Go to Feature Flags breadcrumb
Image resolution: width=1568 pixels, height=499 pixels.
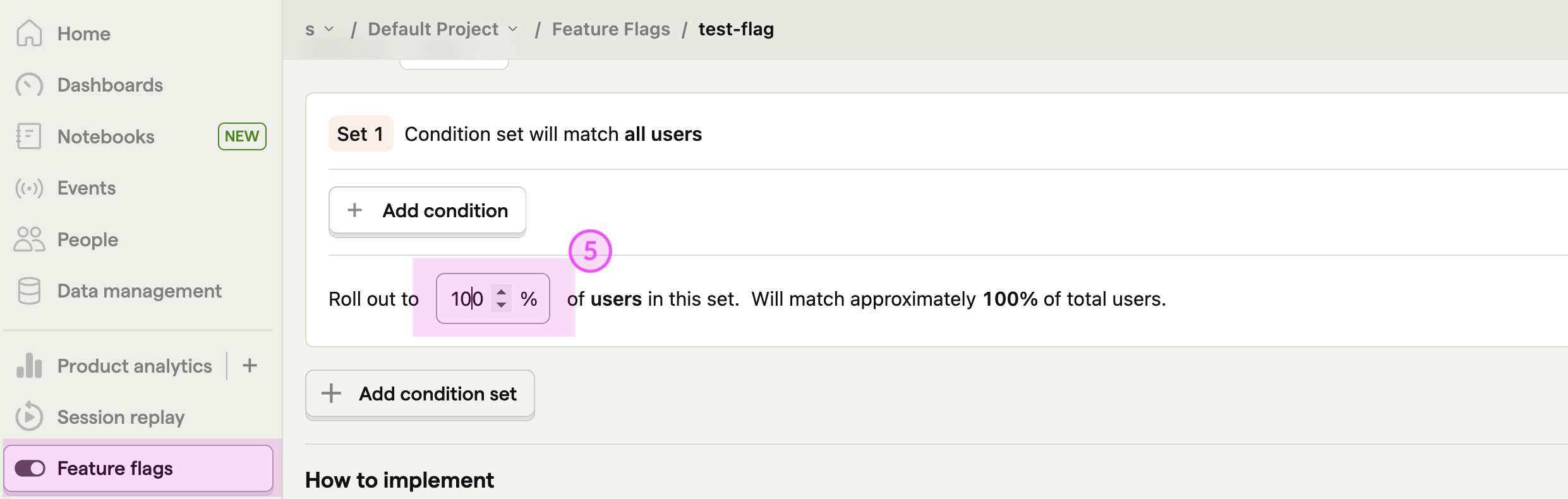coord(610,29)
